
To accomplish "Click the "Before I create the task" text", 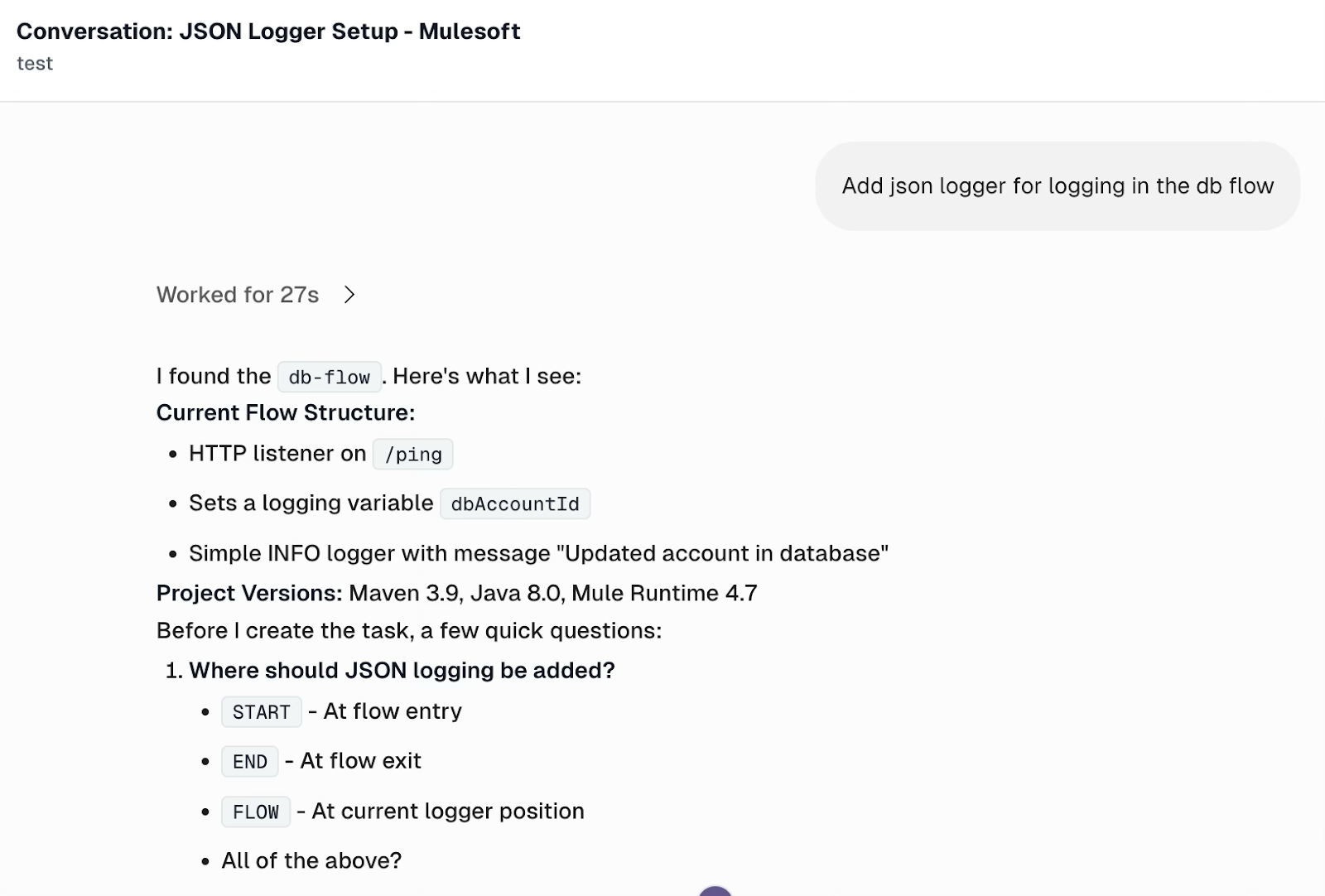I will click(408, 630).
